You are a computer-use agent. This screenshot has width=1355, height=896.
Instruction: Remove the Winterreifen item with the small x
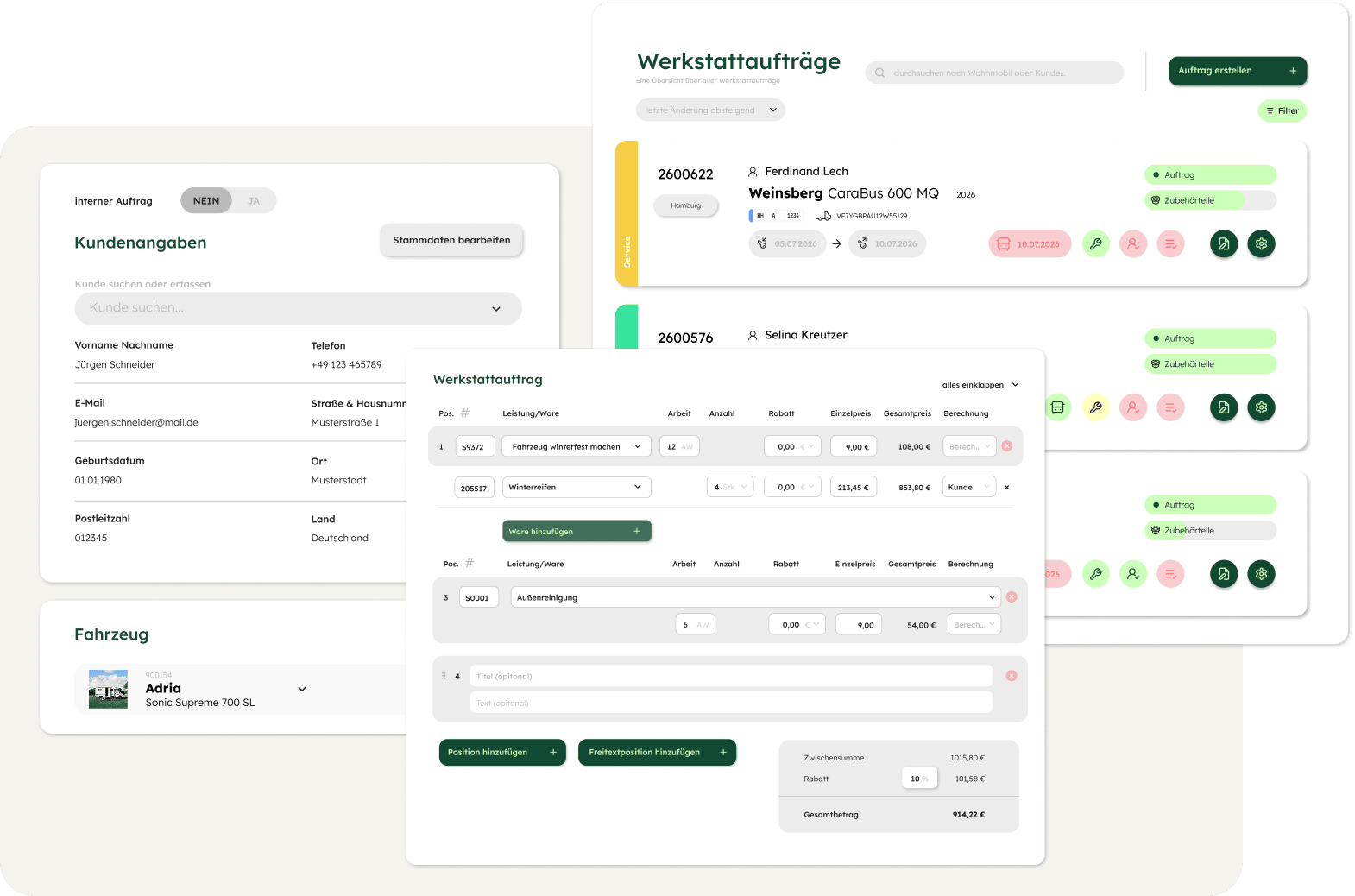[x=1006, y=488]
